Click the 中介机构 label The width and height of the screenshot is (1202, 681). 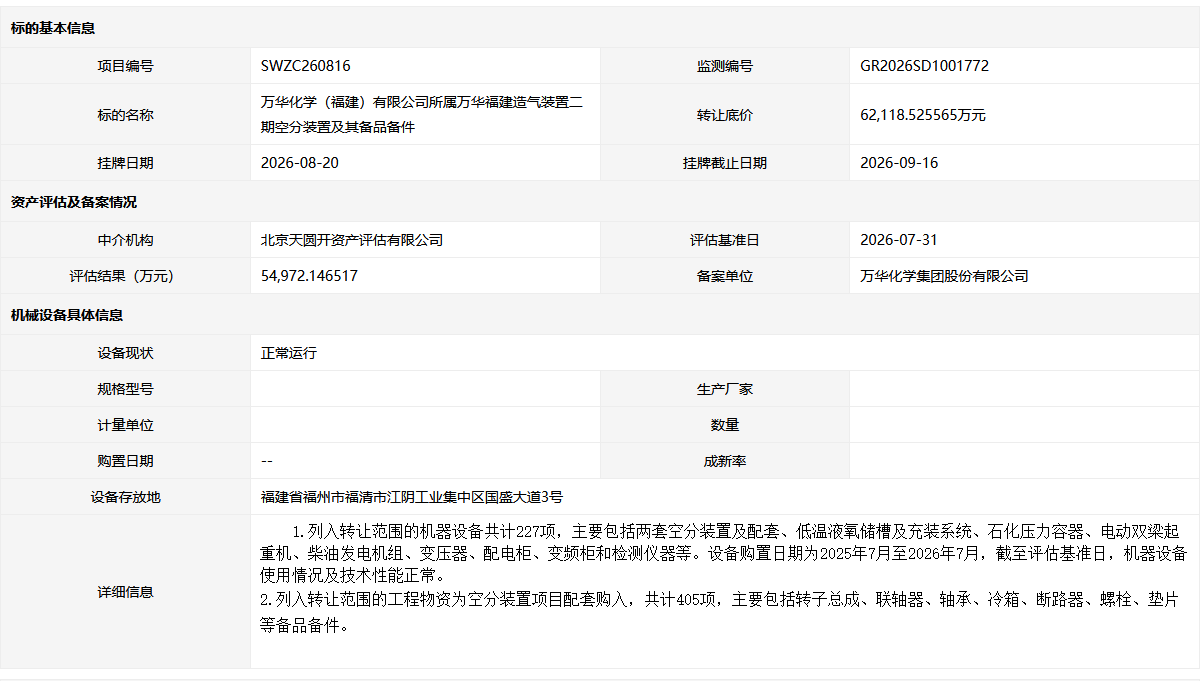pos(125,240)
